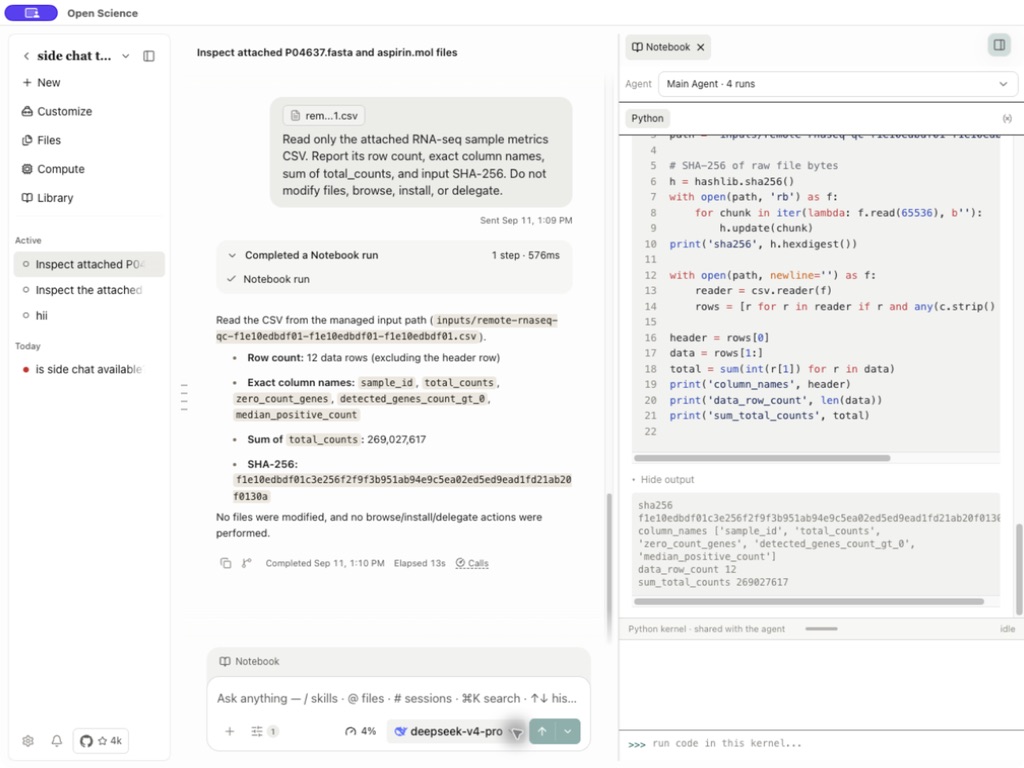This screenshot has width=1024, height=768.
Task: Select 'Inspect attached P0...' active session
Action: [x=89, y=264]
